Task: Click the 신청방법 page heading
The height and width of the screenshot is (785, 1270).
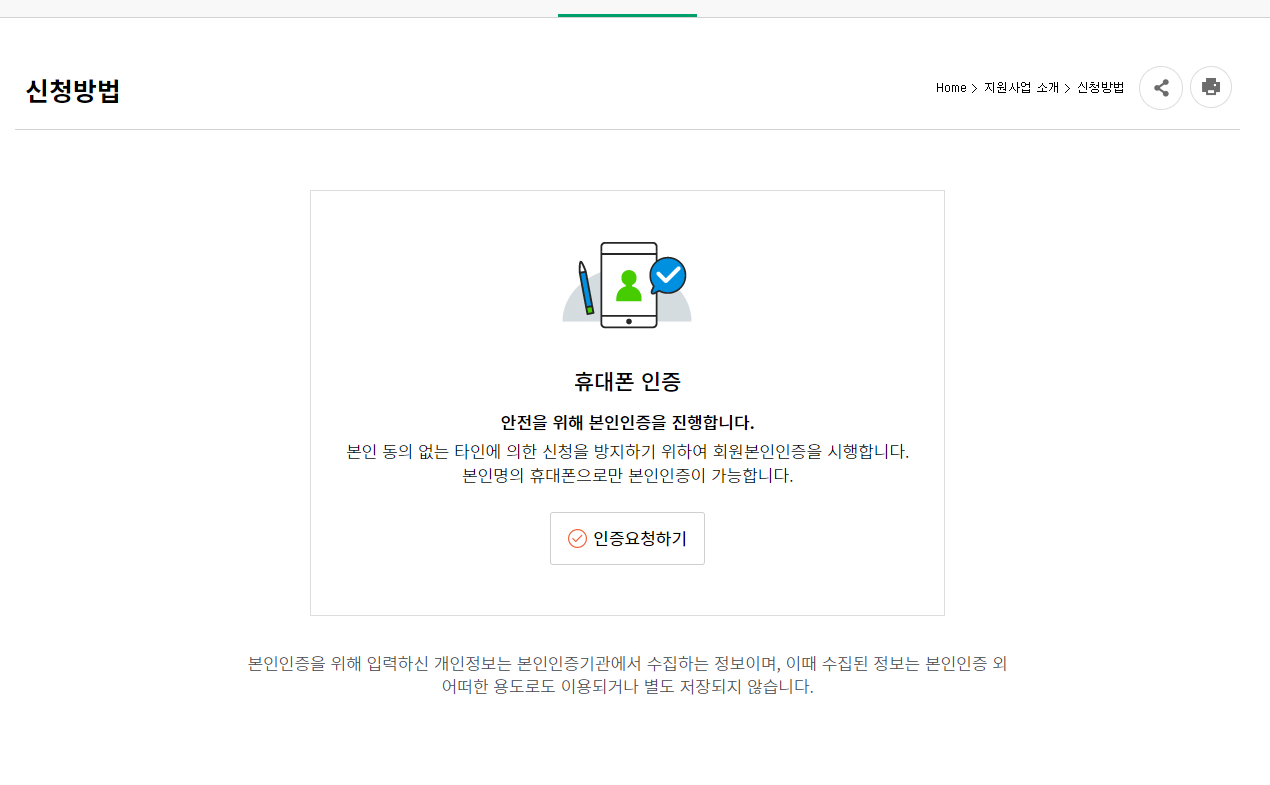Action: pyautogui.click(x=72, y=90)
